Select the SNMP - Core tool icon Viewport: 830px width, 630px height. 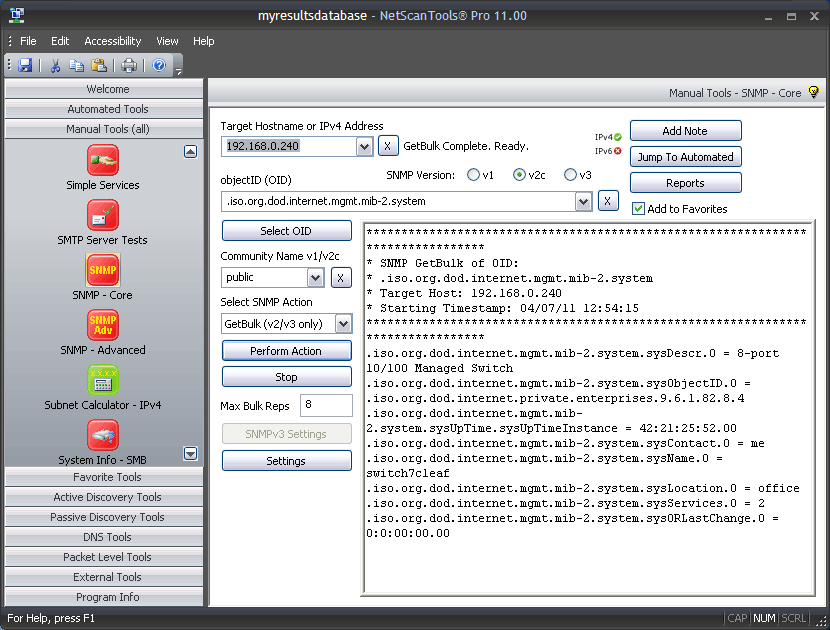[x=101, y=269]
